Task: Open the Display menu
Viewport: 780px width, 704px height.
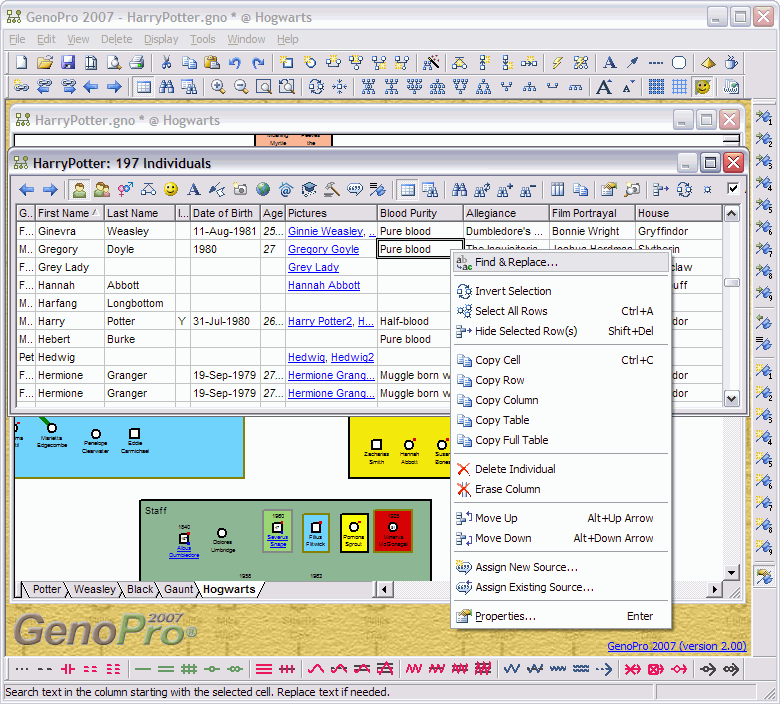Action: pos(161,39)
